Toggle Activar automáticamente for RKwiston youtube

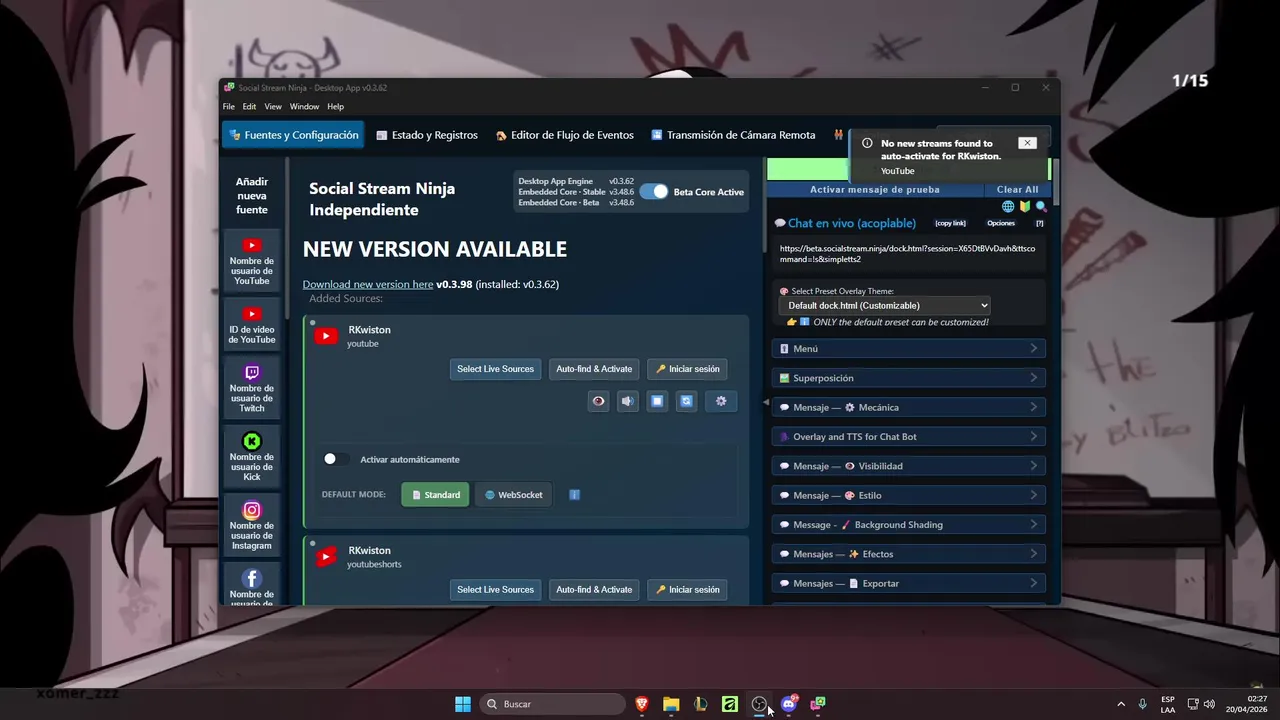[x=336, y=459]
